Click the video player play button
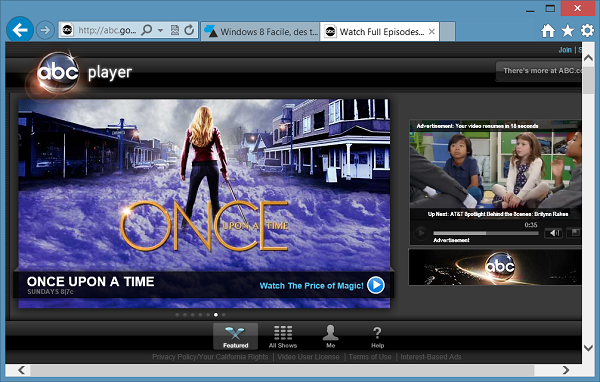 point(421,232)
